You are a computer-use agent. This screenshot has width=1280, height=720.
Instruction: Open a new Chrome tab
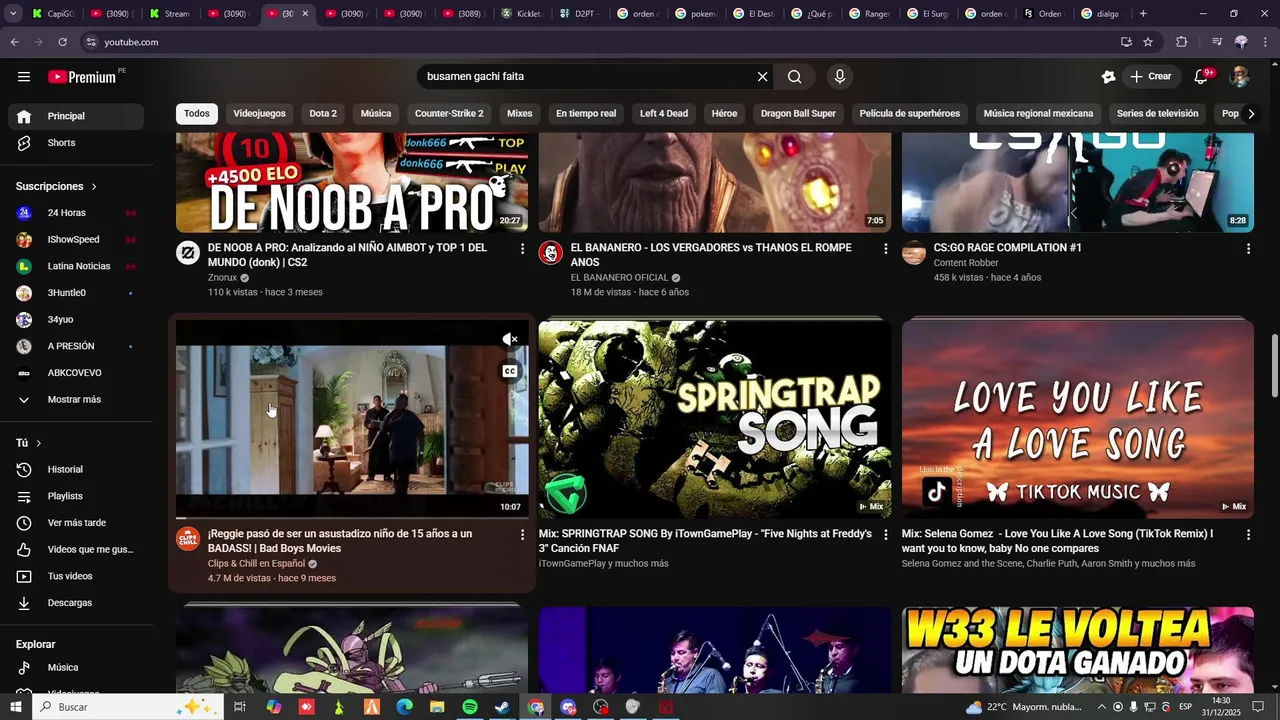[x=1143, y=14]
